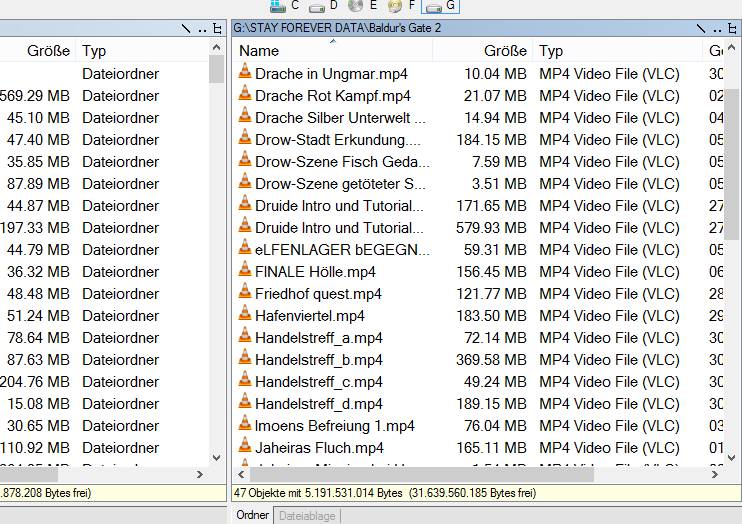The height and width of the screenshot is (524, 742).
Task: Click right panel horizontal scrollbar left arrow
Action: pyautogui.click(x=241, y=474)
